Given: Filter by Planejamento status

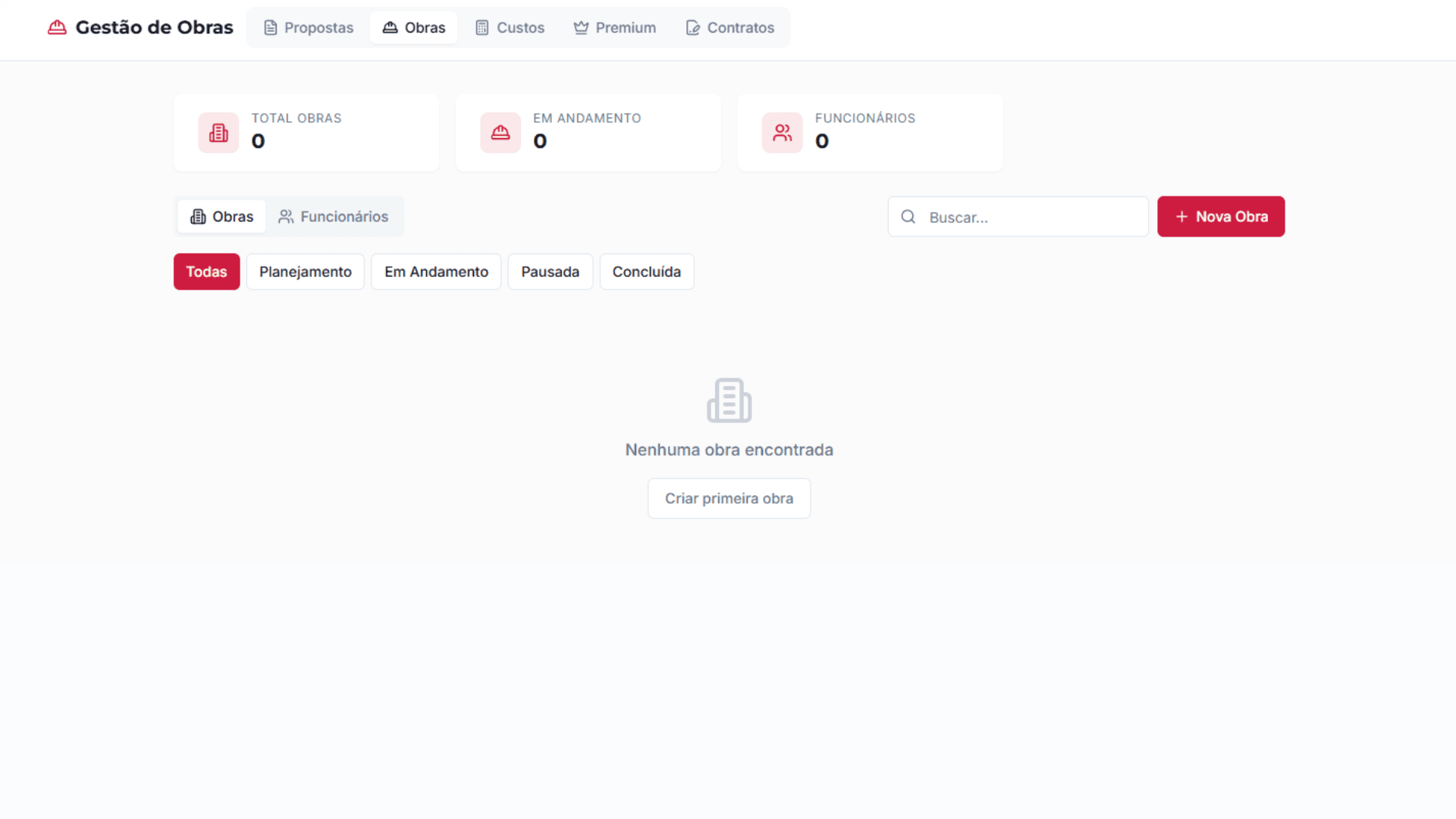Looking at the screenshot, I should 306,271.
